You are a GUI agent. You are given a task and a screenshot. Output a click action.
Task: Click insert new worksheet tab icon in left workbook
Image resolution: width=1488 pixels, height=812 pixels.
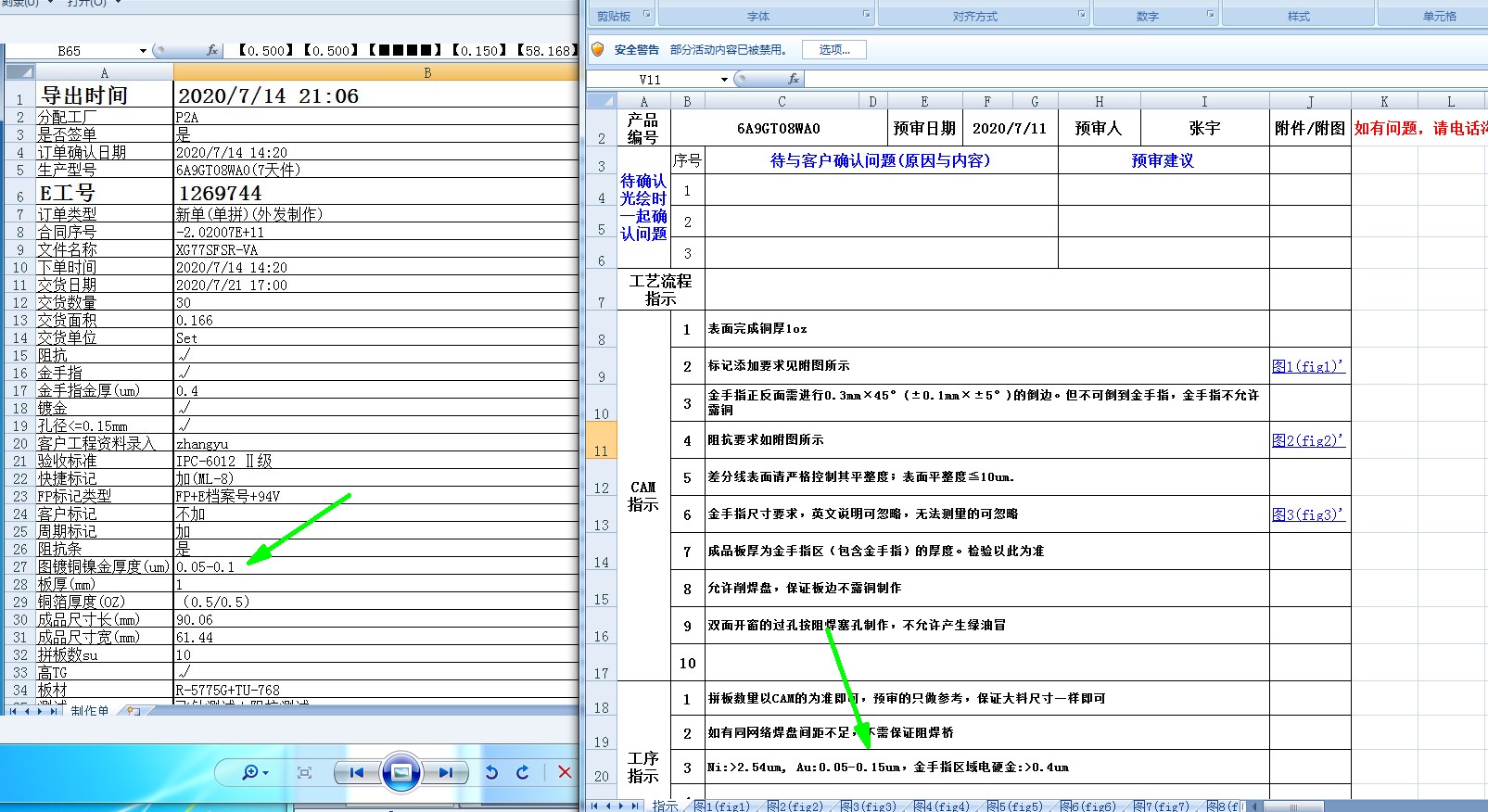(134, 711)
